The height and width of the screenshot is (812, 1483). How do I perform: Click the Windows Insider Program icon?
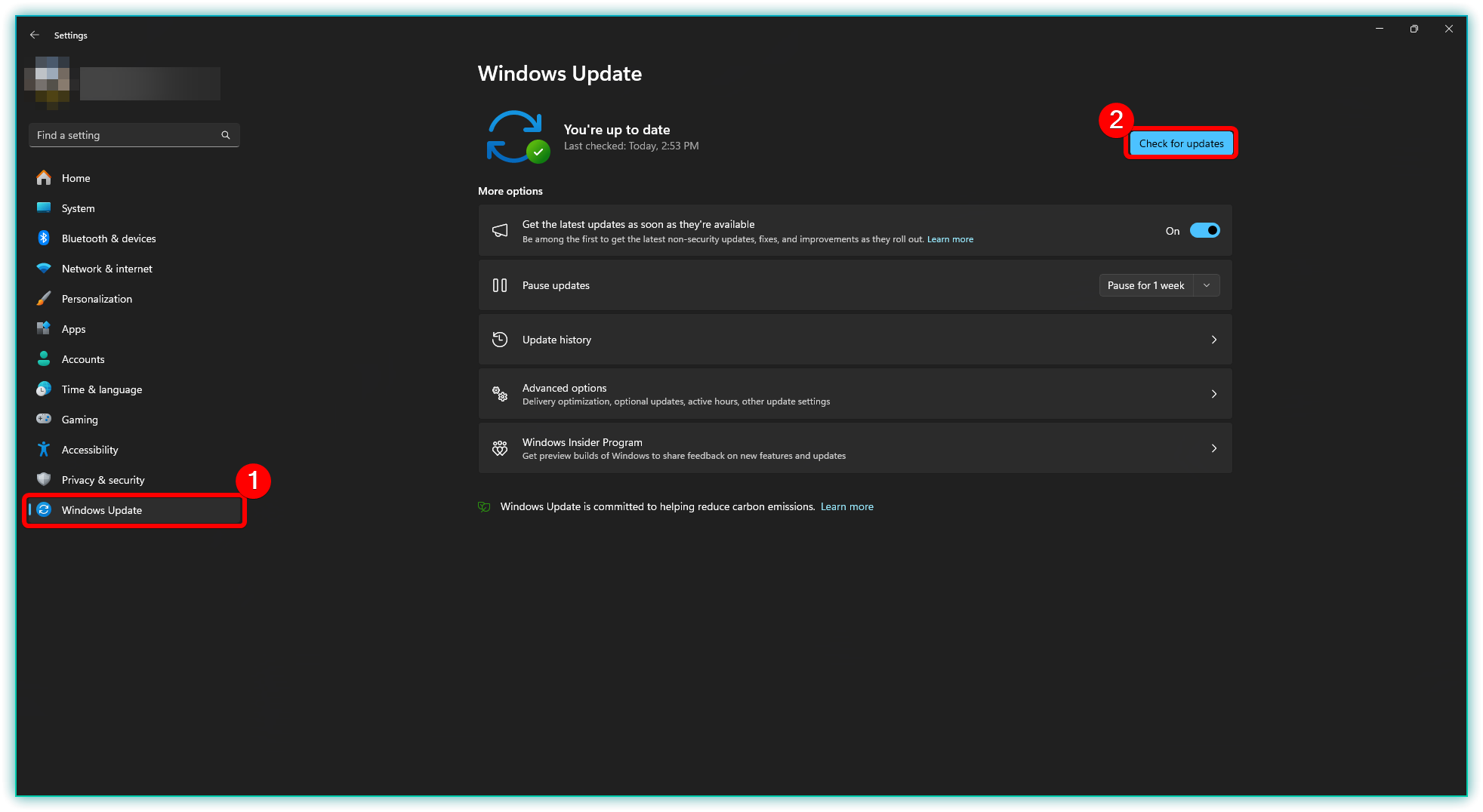coord(500,448)
